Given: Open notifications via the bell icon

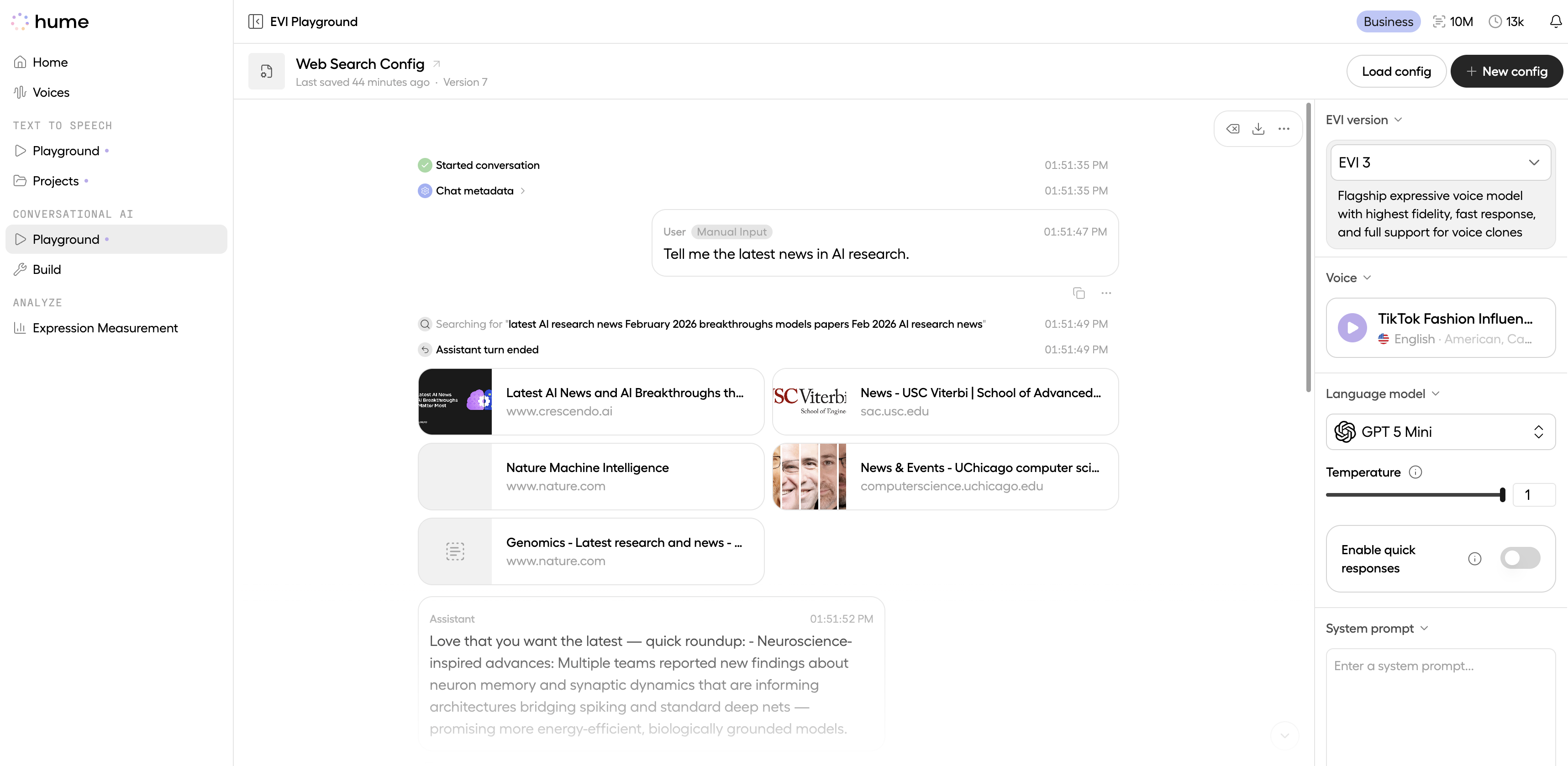Looking at the screenshot, I should coord(1555,21).
